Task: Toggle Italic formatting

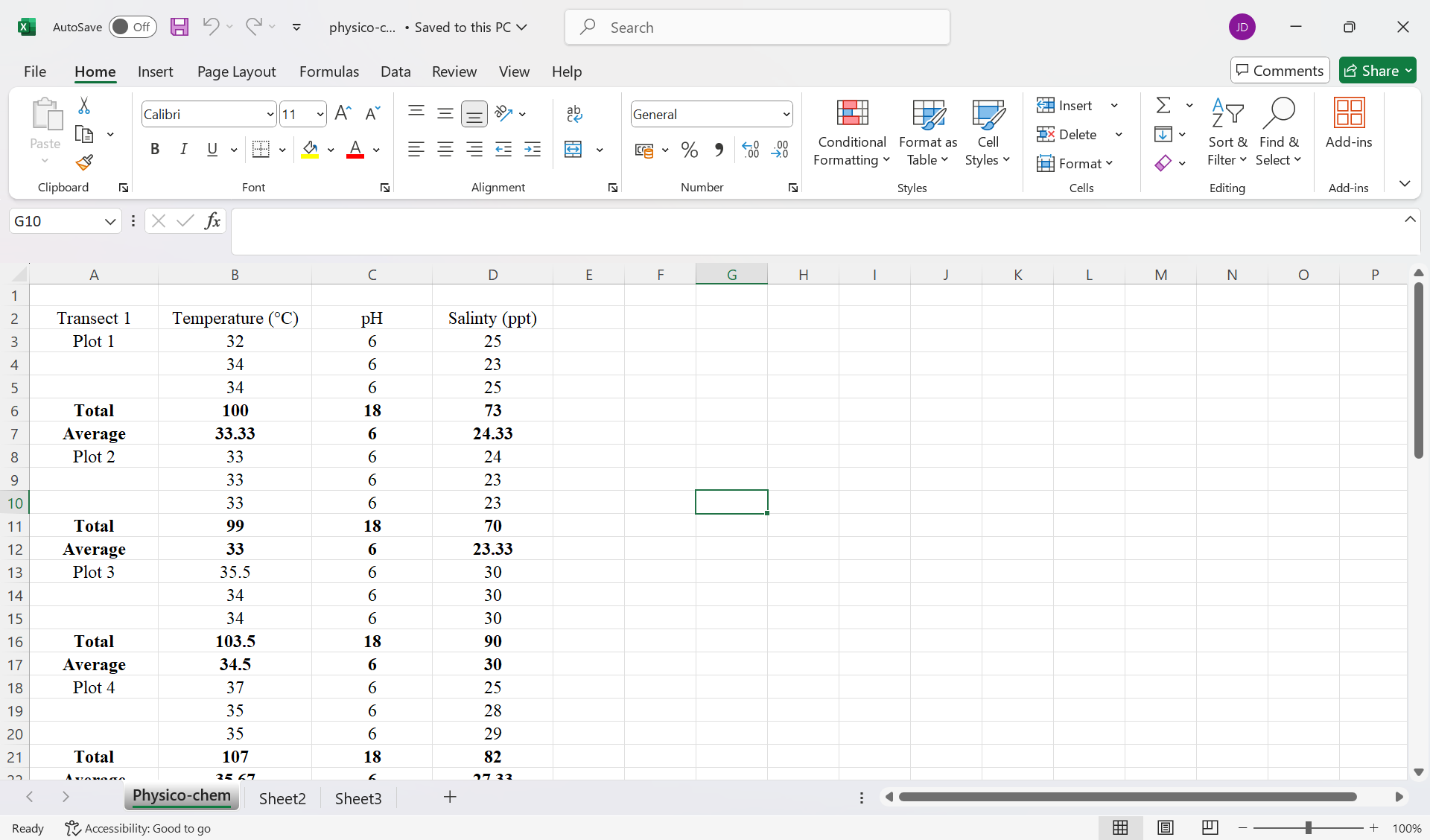Action: click(183, 150)
